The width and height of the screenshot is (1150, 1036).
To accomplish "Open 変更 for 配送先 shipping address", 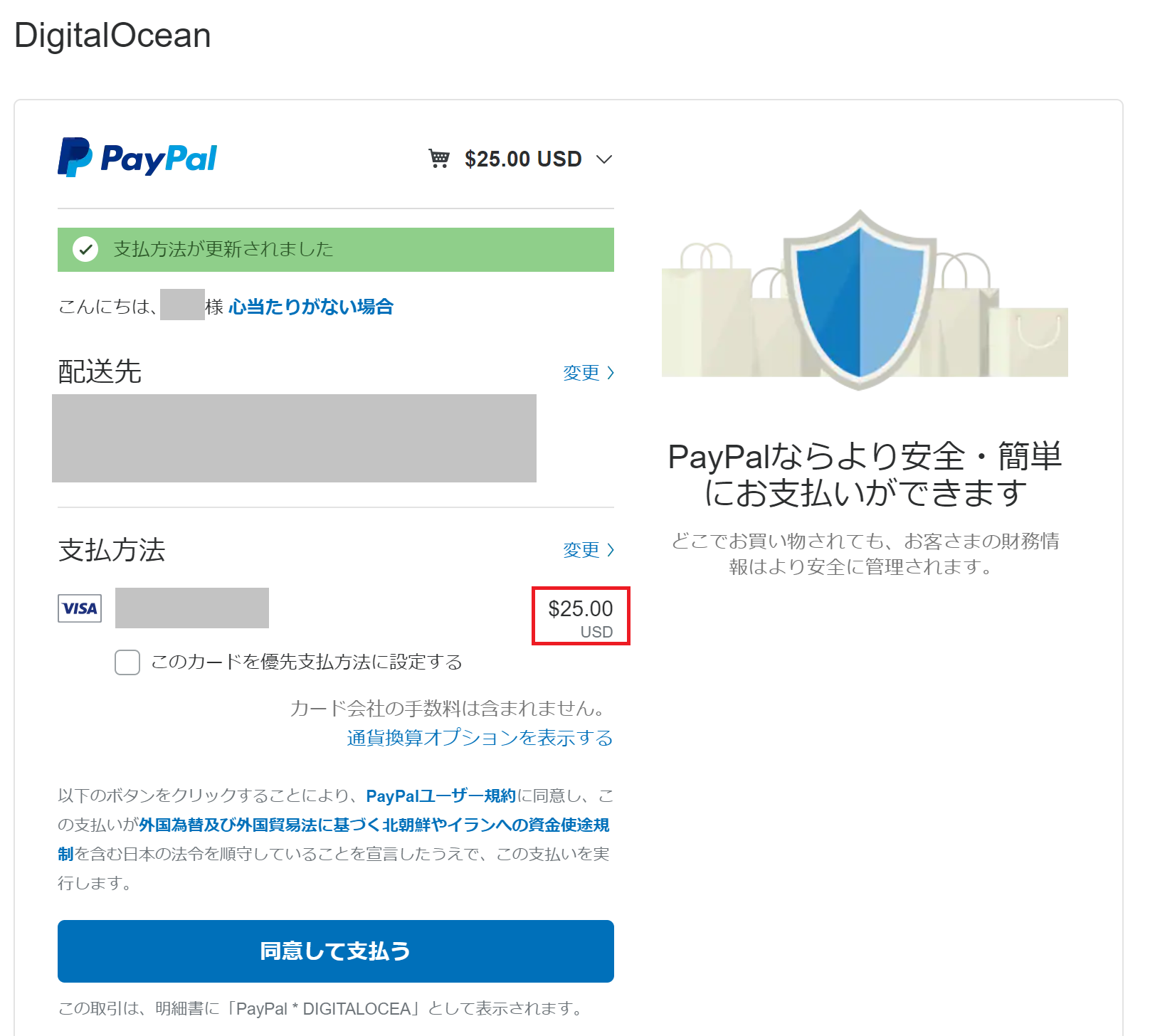I will [x=588, y=373].
